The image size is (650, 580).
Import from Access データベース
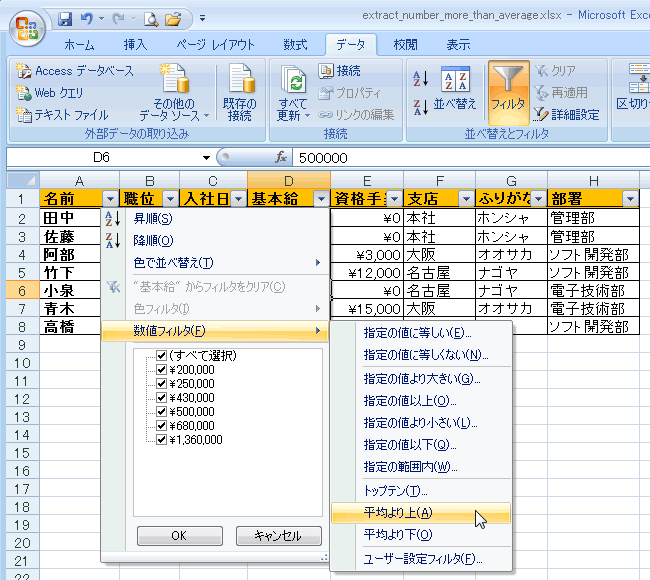(x=75, y=71)
